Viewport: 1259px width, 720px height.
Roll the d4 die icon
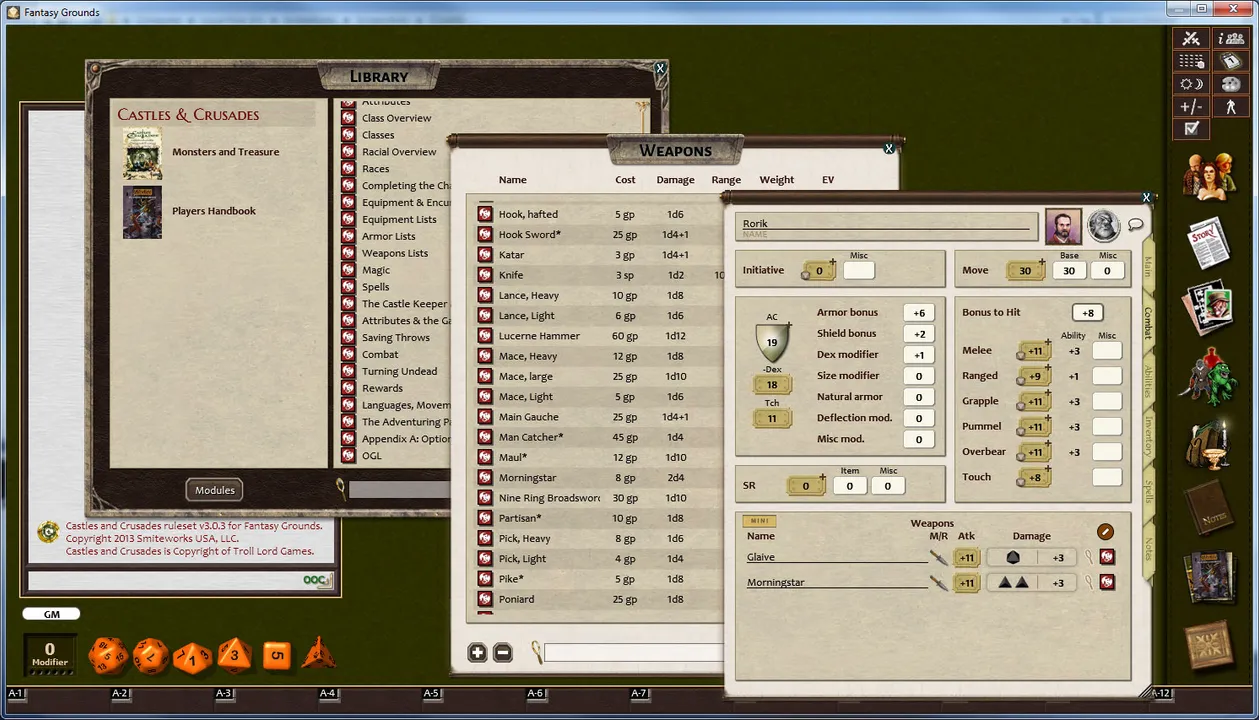[x=319, y=653]
